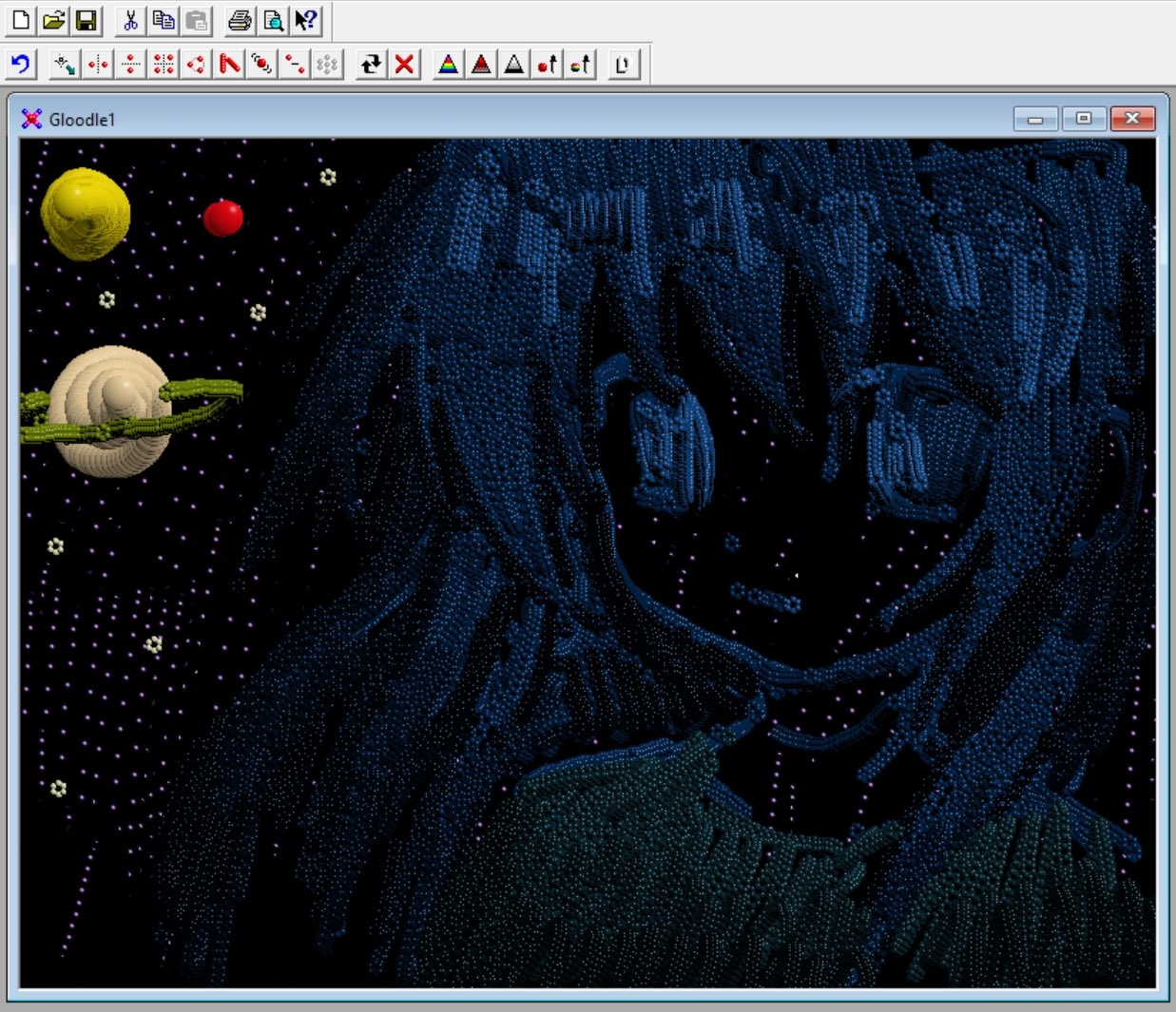Open a file using the folder icon
The image size is (1176, 1012).
coord(53,20)
